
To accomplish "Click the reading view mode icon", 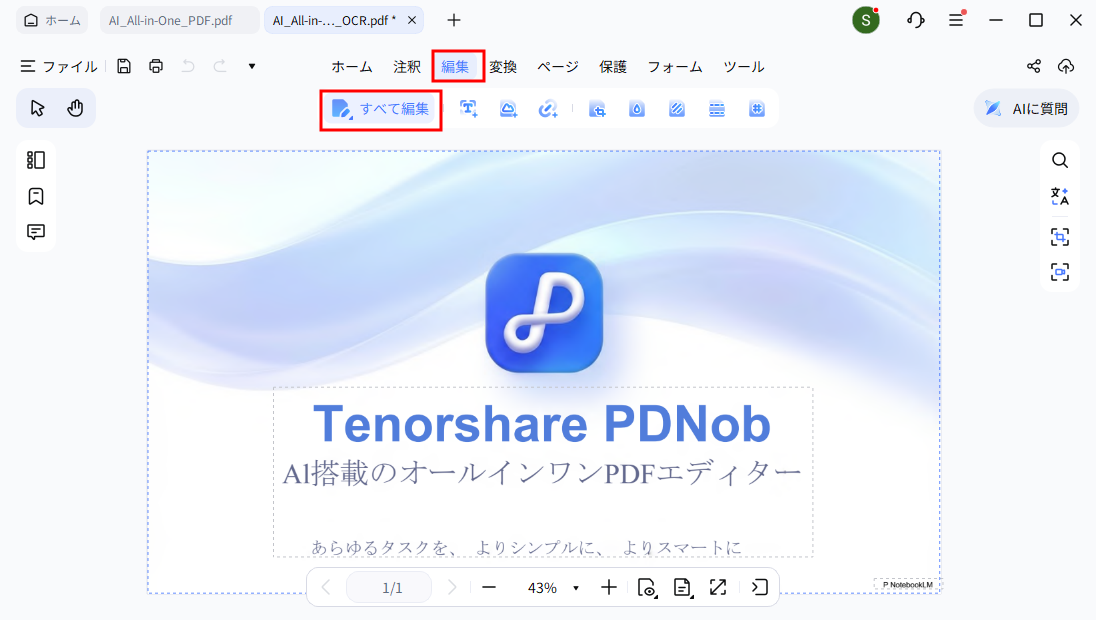I will 648,588.
